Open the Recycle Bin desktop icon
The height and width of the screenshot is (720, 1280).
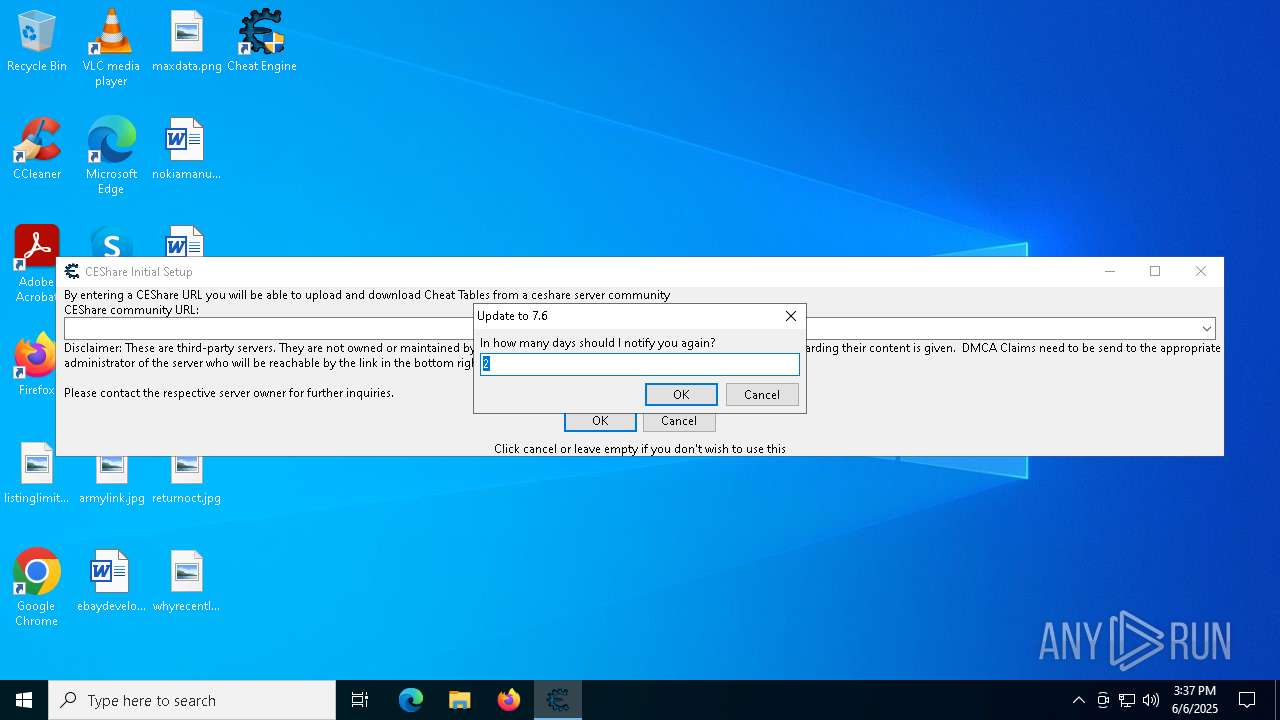click(37, 41)
